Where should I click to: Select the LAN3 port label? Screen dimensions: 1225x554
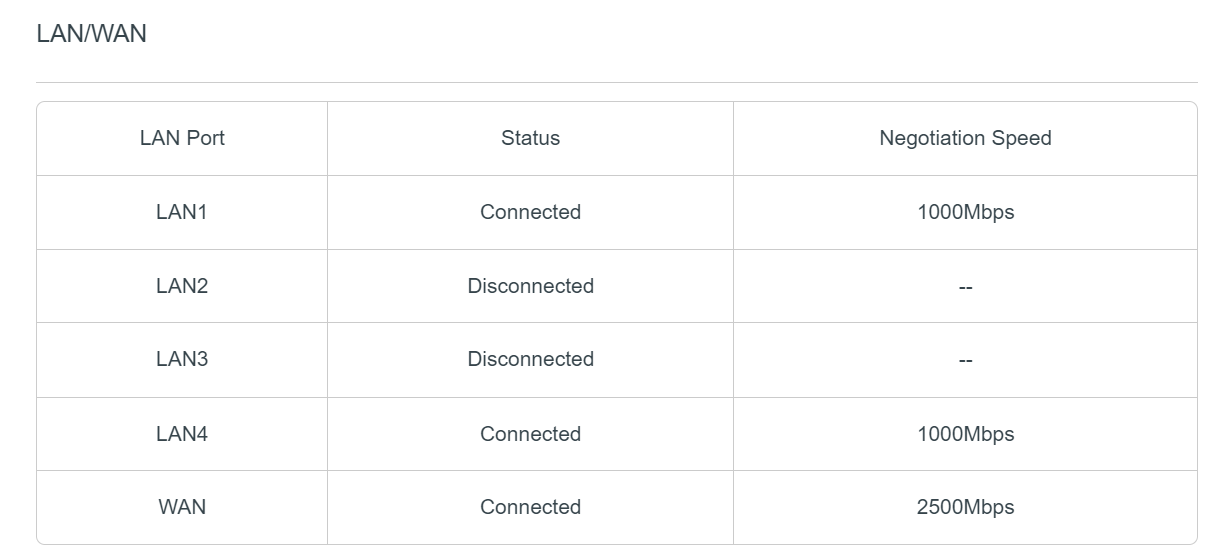click(182, 359)
